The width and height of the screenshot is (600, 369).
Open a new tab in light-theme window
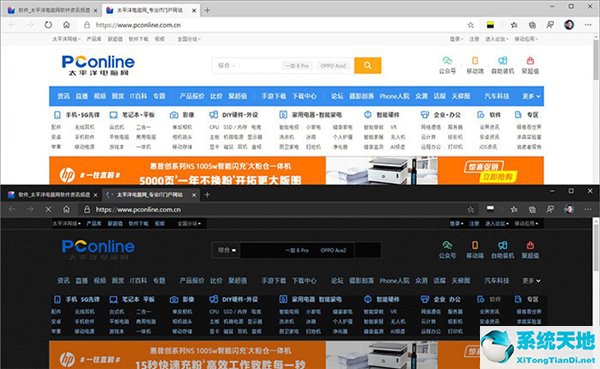click(207, 10)
